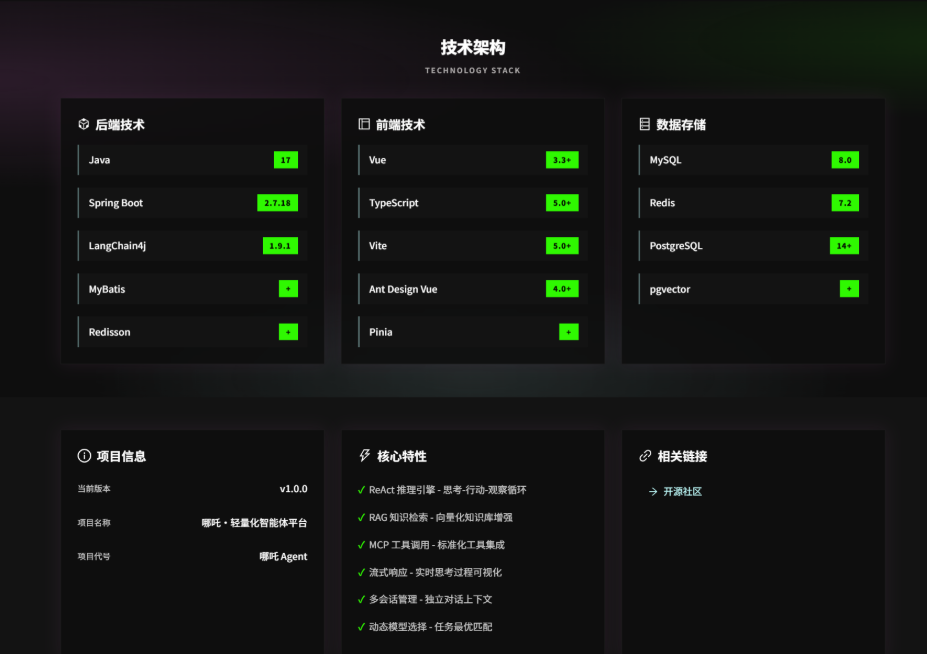Click the v1.0.0 version value

click(x=293, y=489)
